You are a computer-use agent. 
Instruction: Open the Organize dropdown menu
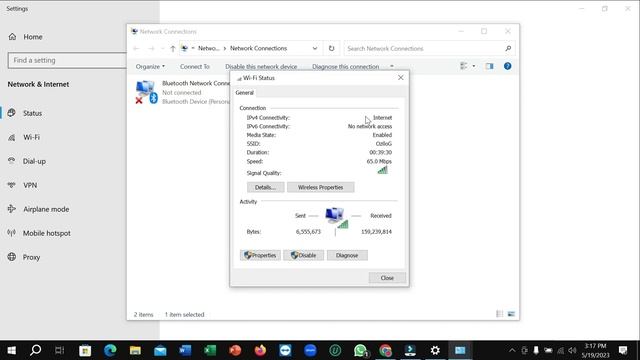pyautogui.click(x=150, y=67)
